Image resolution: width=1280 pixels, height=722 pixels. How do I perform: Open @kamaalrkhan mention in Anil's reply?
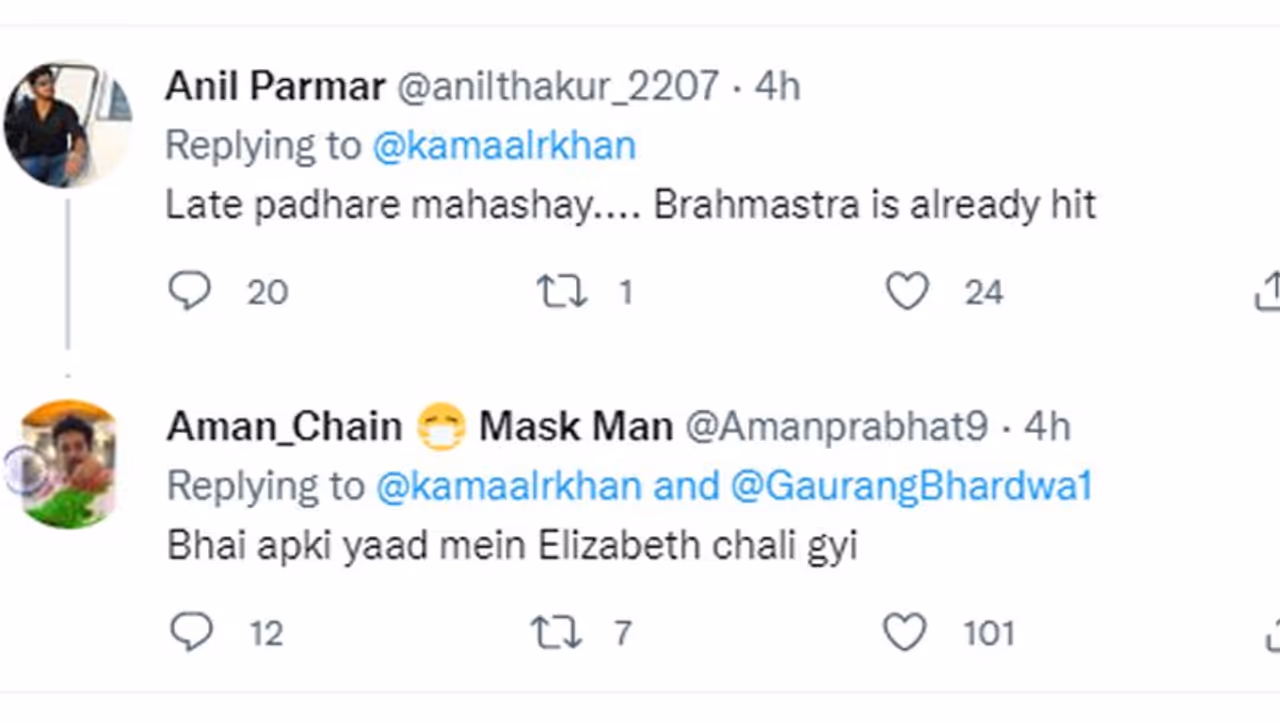click(504, 146)
